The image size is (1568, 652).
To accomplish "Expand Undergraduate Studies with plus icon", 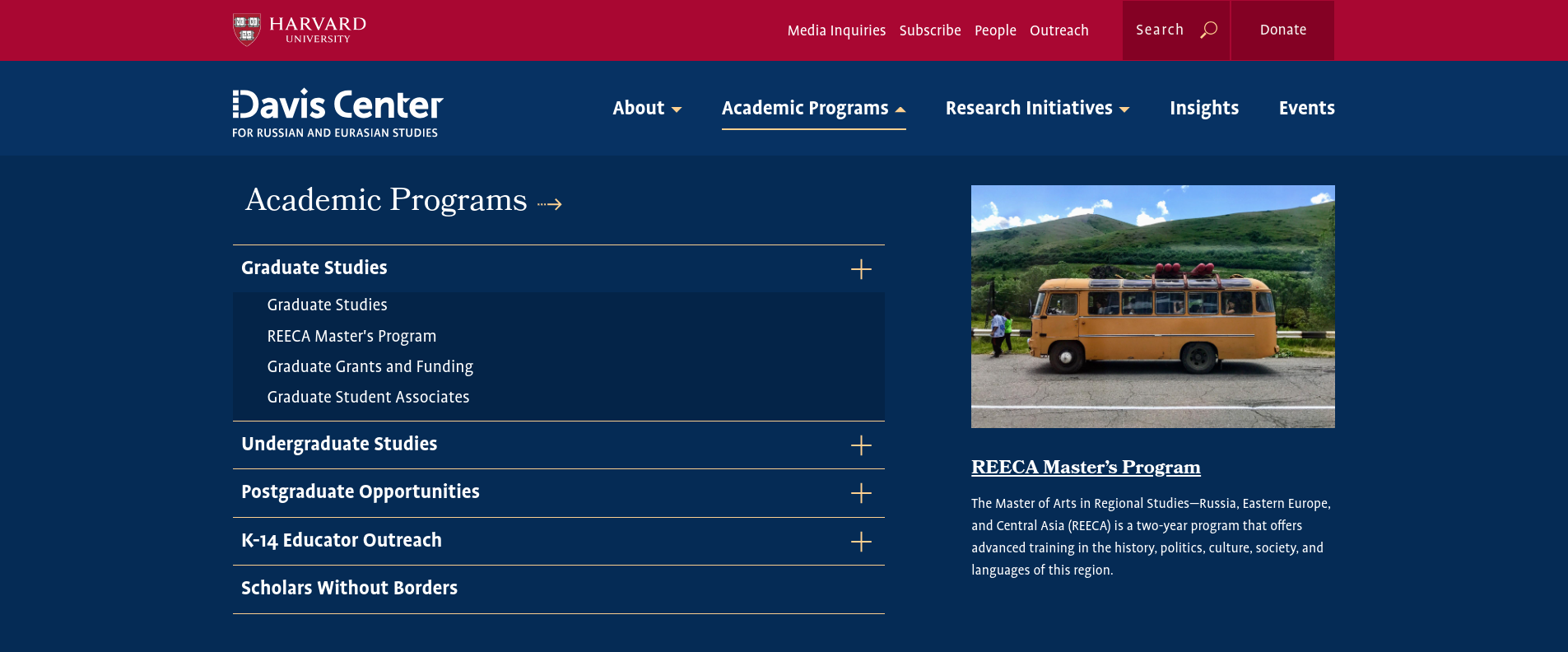I will [x=861, y=445].
